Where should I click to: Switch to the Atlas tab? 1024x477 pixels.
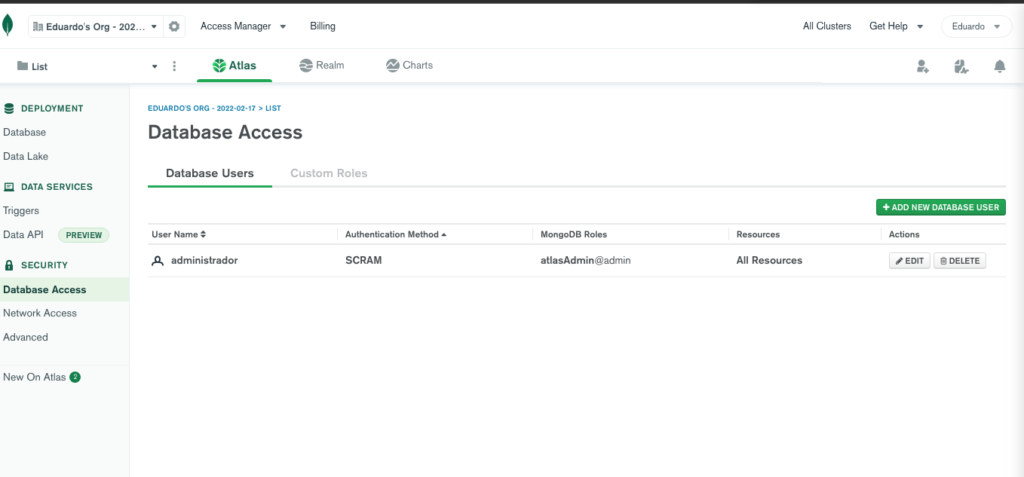click(234, 65)
